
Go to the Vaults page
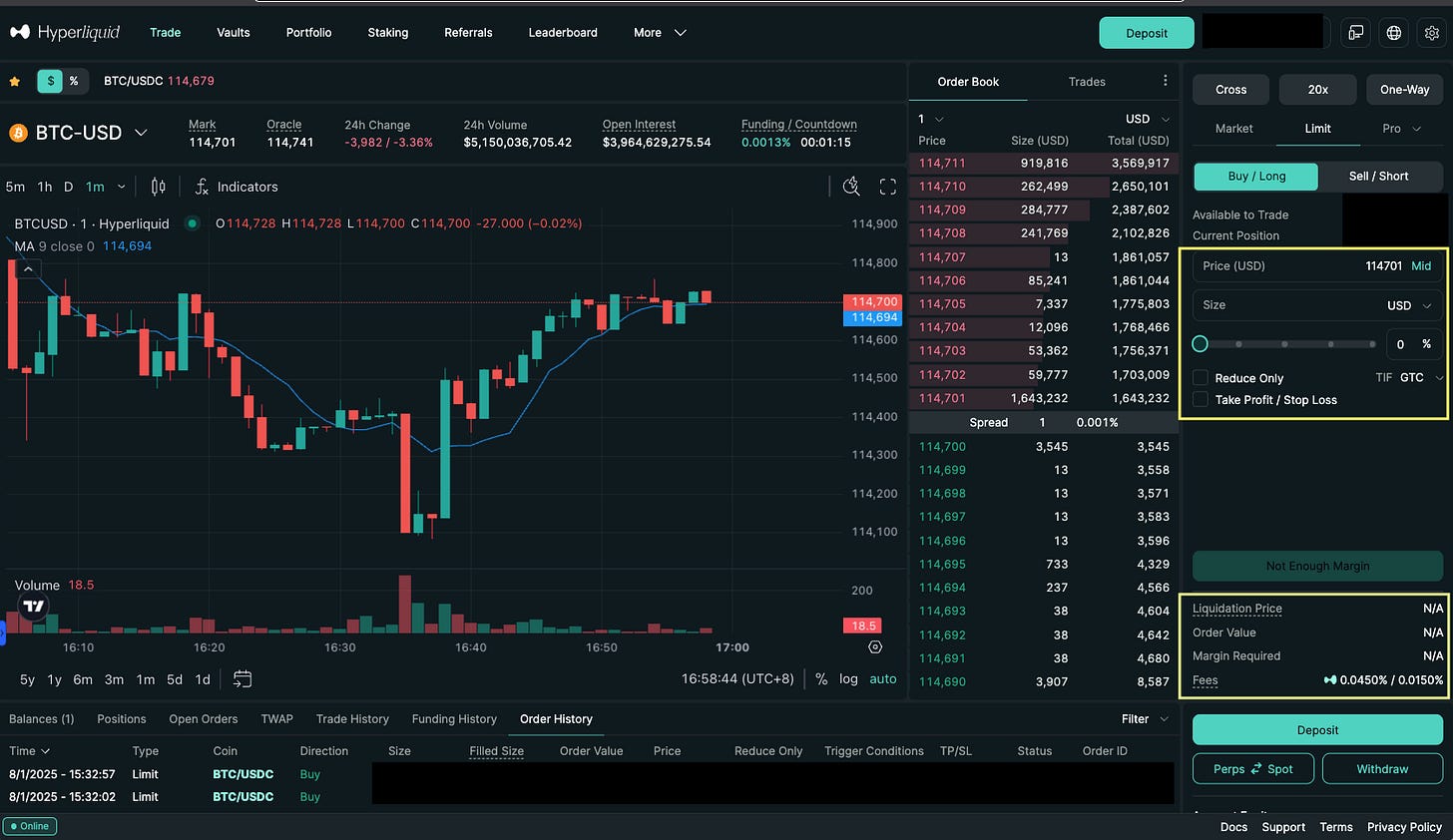234,33
